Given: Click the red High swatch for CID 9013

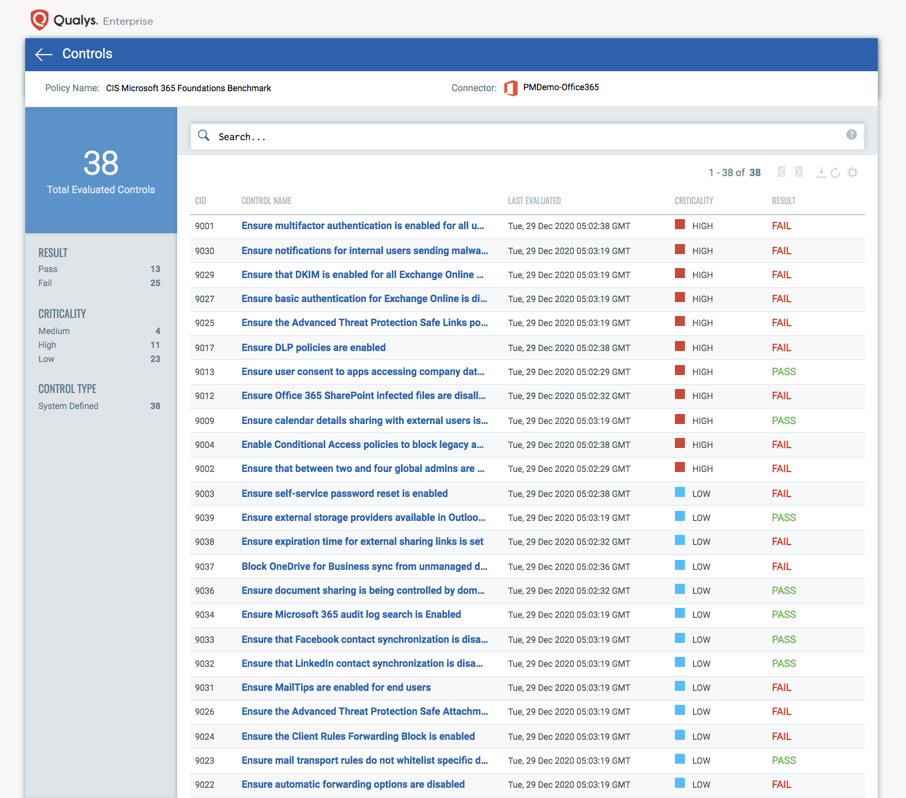Looking at the screenshot, I should [680, 370].
